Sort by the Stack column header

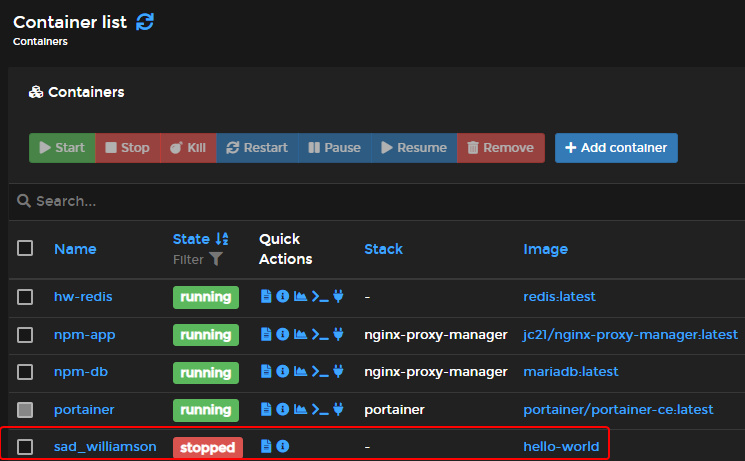[383, 249]
